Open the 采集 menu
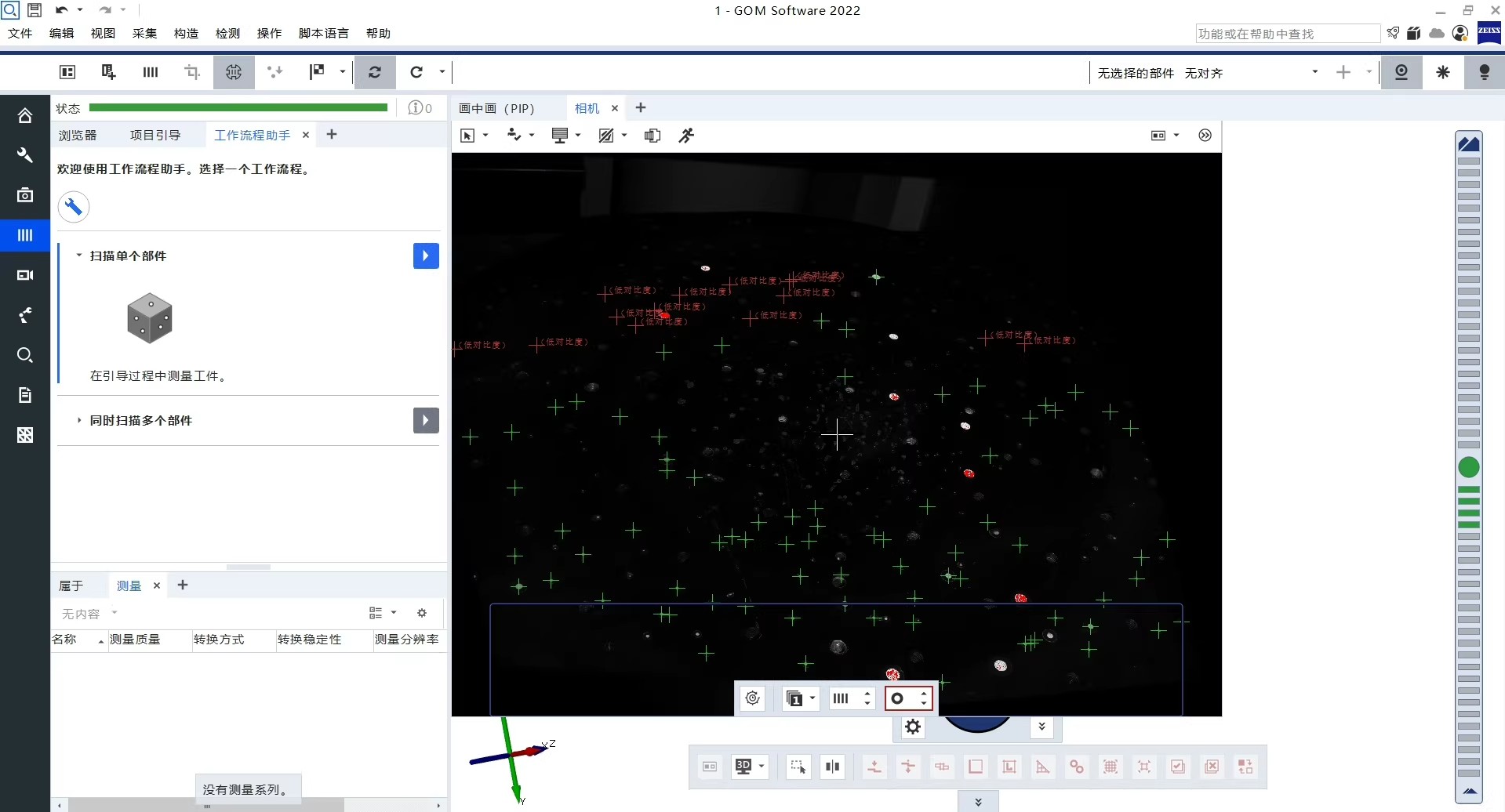1505x812 pixels. [x=144, y=33]
